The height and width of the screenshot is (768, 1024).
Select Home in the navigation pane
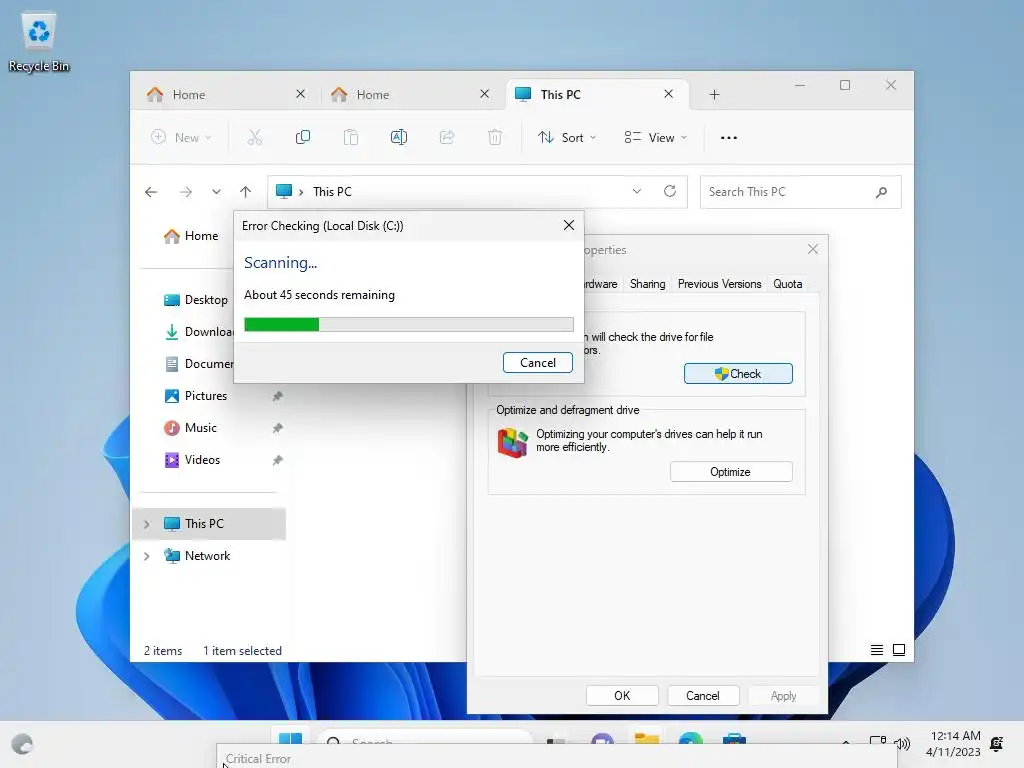191,236
